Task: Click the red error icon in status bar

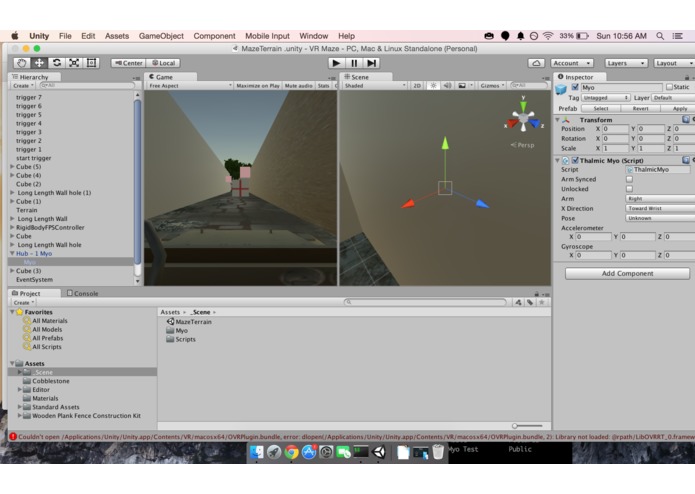Action: pyautogui.click(x=13, y=436)
